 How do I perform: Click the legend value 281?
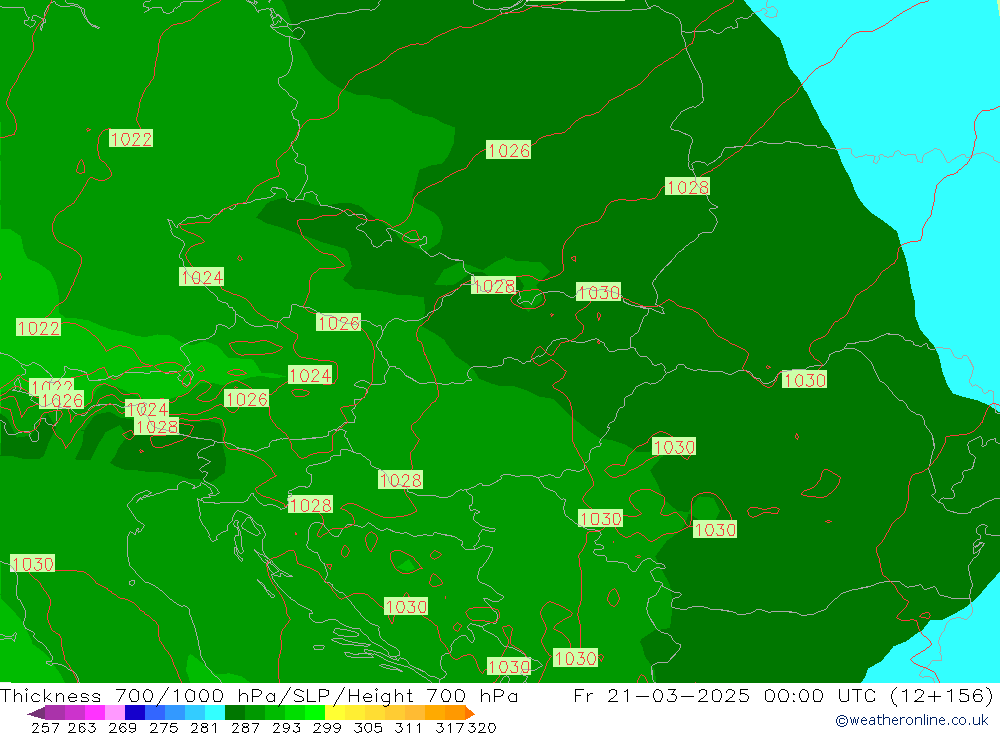tap(204, 727)
